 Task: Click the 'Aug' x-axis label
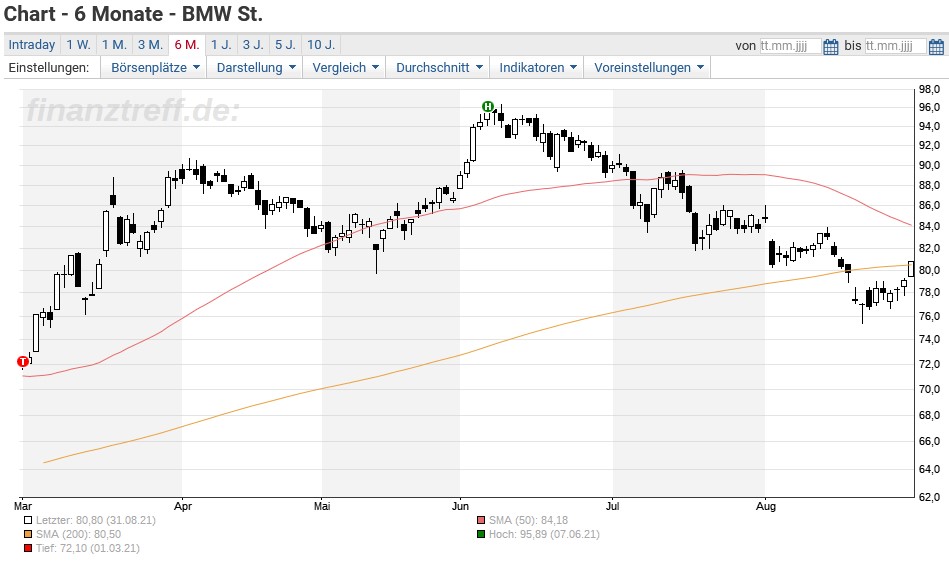(766, 505)
